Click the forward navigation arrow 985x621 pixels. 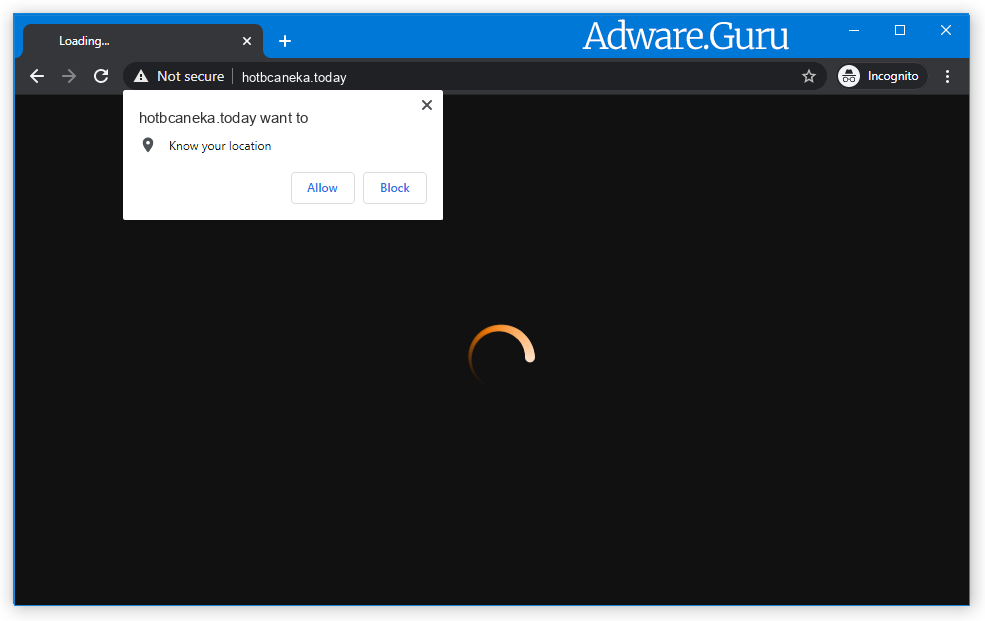(x=69, y=76)
